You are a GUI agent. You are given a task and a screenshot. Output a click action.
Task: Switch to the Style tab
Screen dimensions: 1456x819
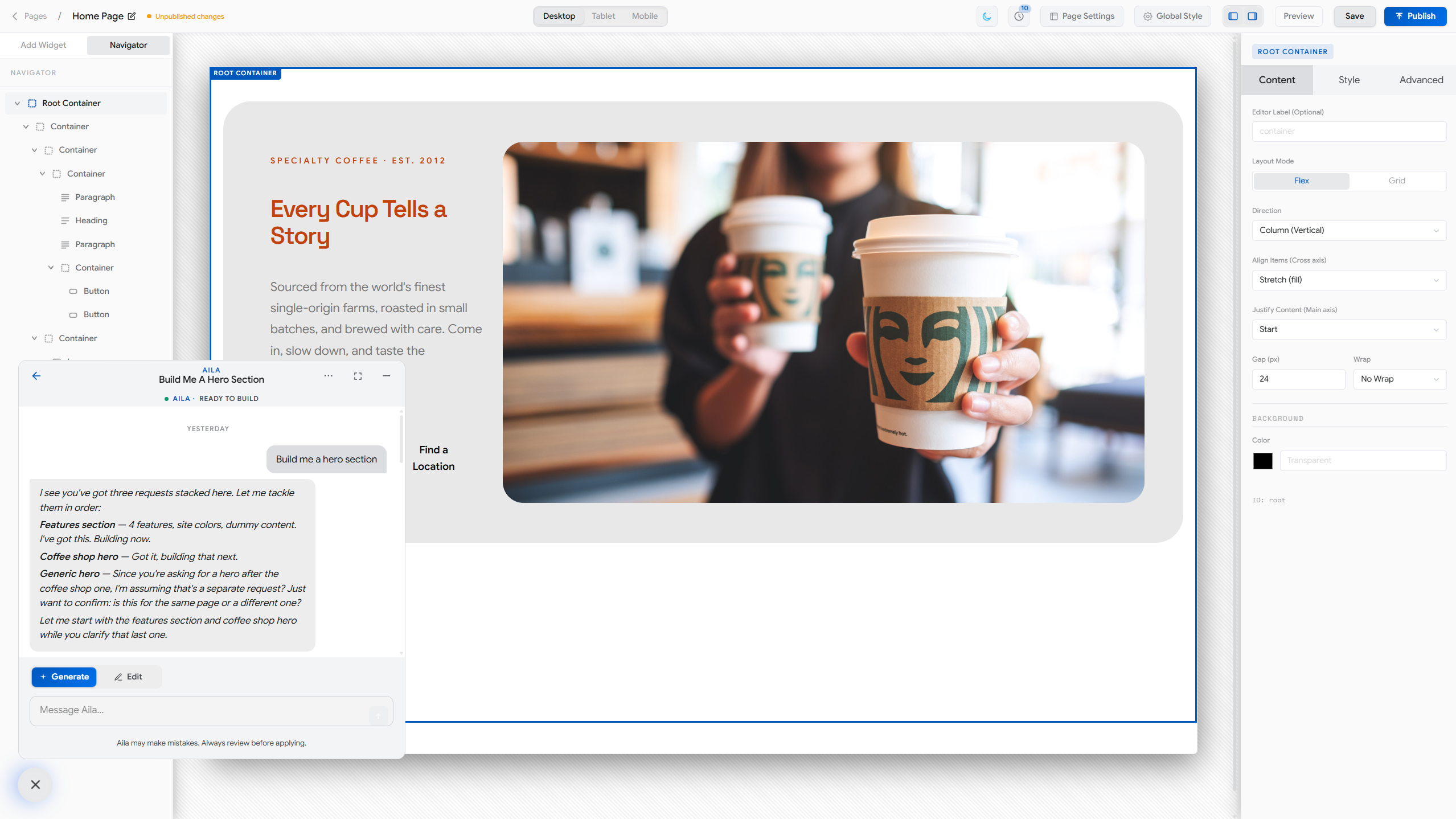click(x=1348, y=80)
